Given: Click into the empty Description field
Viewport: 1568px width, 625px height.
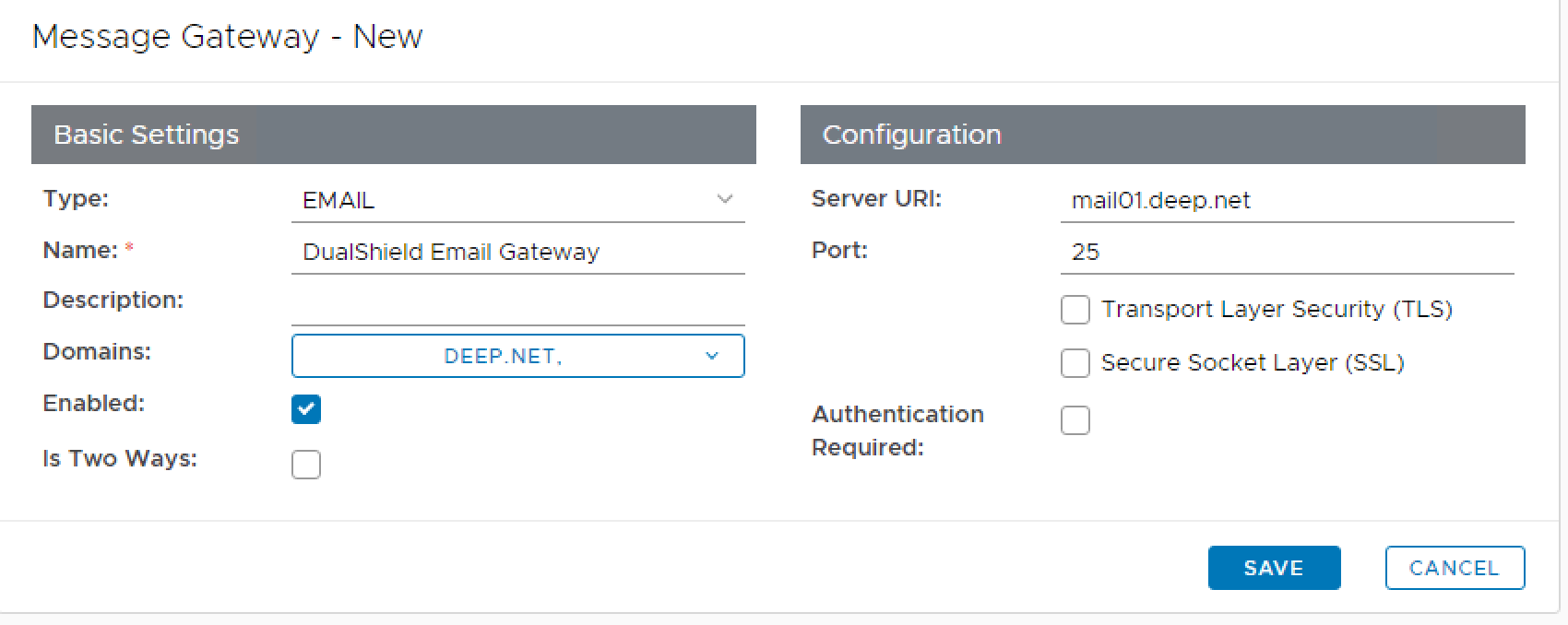Looking at the screenshot, I should coord(517,304).
